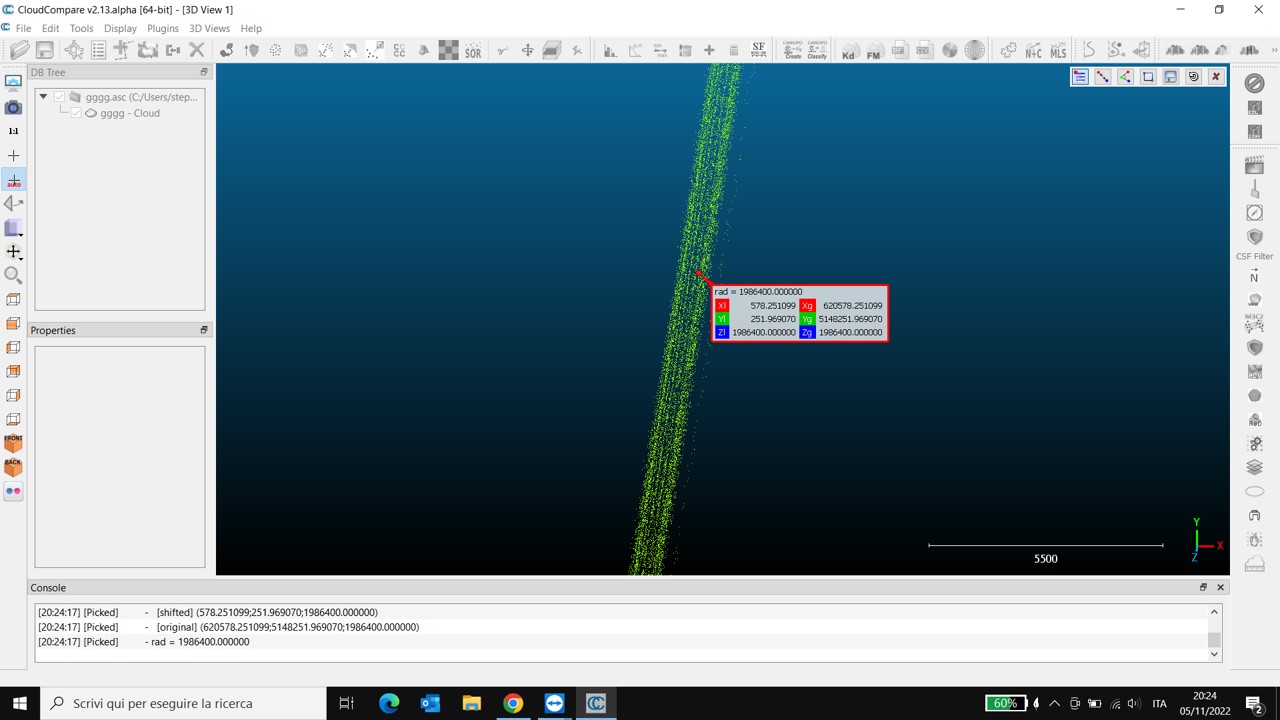
Task: Toggle auto pick rotation center icon
Action: (13, 180)
